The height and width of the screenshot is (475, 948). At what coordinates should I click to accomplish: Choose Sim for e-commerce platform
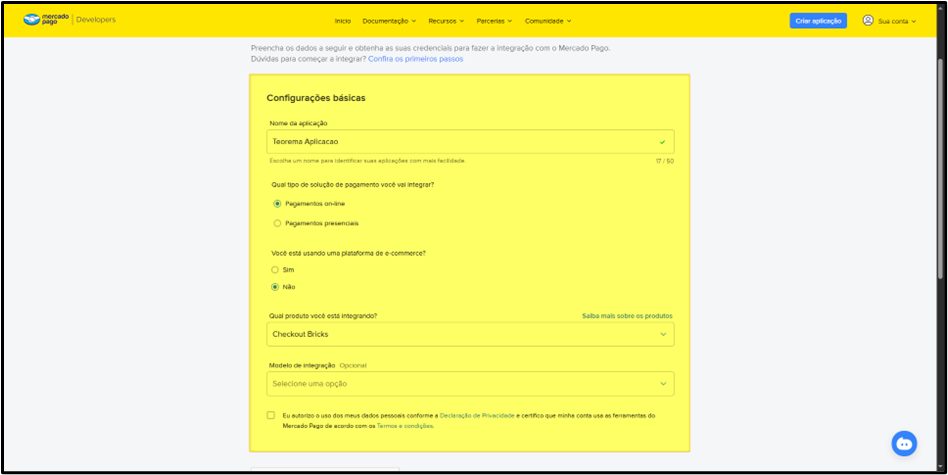pos(275,270)
